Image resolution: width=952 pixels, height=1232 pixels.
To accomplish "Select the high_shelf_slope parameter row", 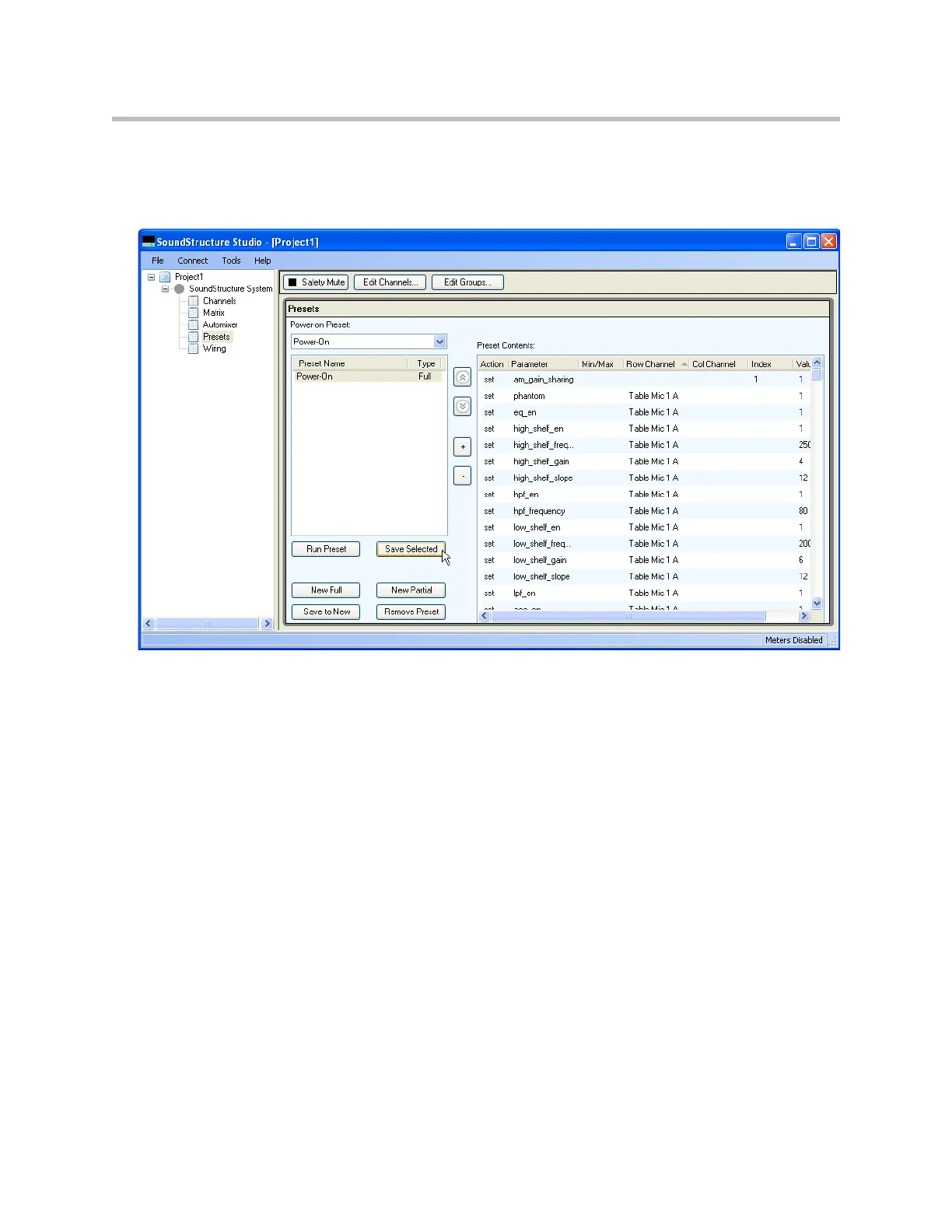I will point(645,478).
